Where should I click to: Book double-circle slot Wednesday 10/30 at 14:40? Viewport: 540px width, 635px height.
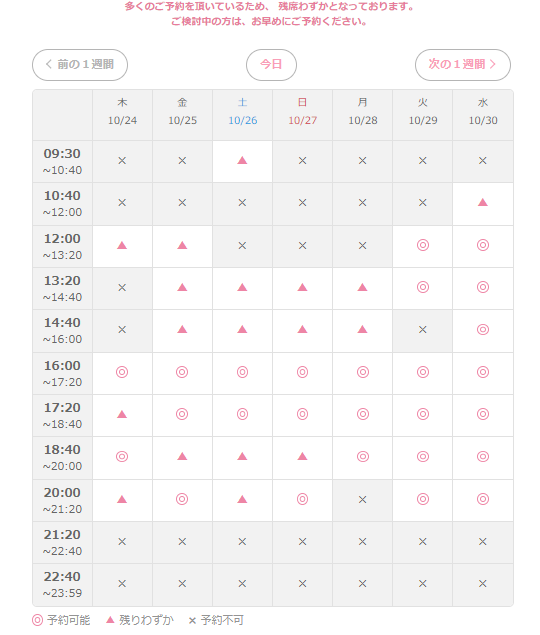482,330
